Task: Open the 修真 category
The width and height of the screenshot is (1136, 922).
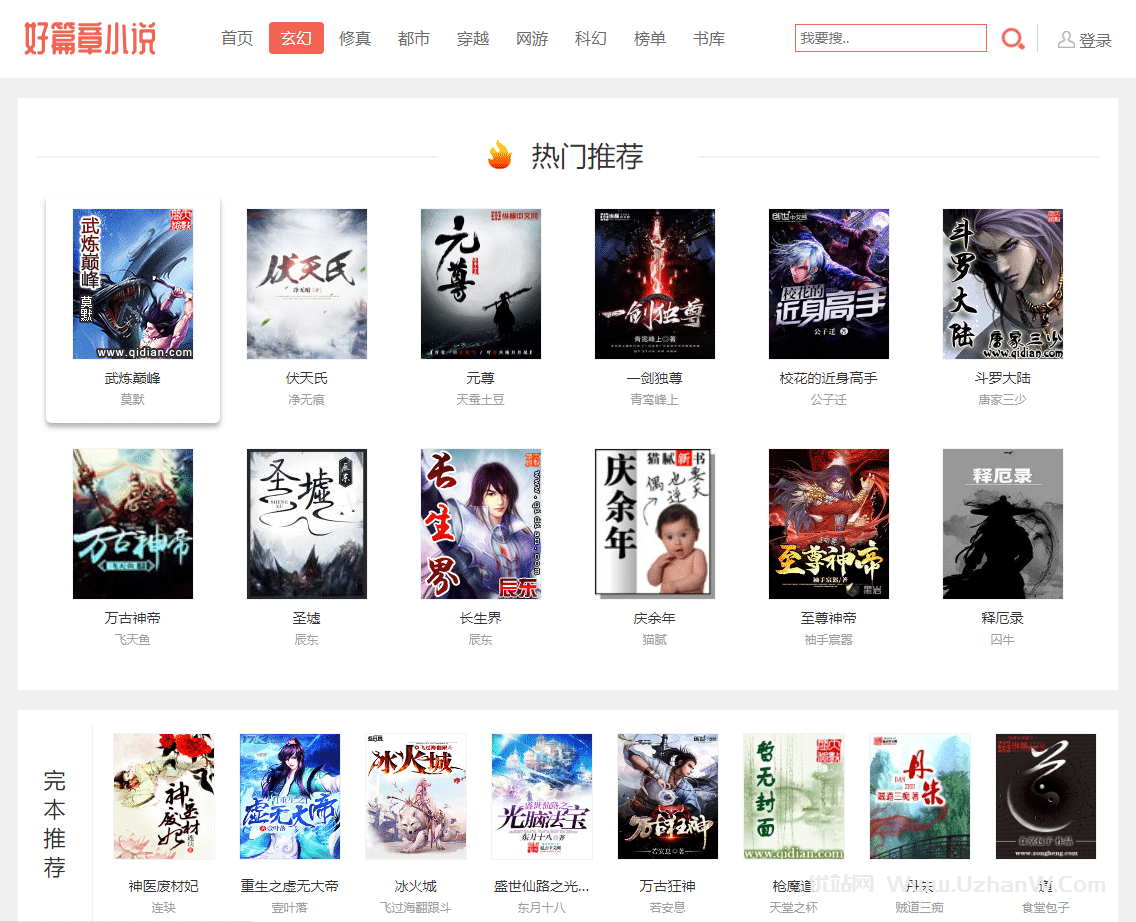Action: coord(355,38)
